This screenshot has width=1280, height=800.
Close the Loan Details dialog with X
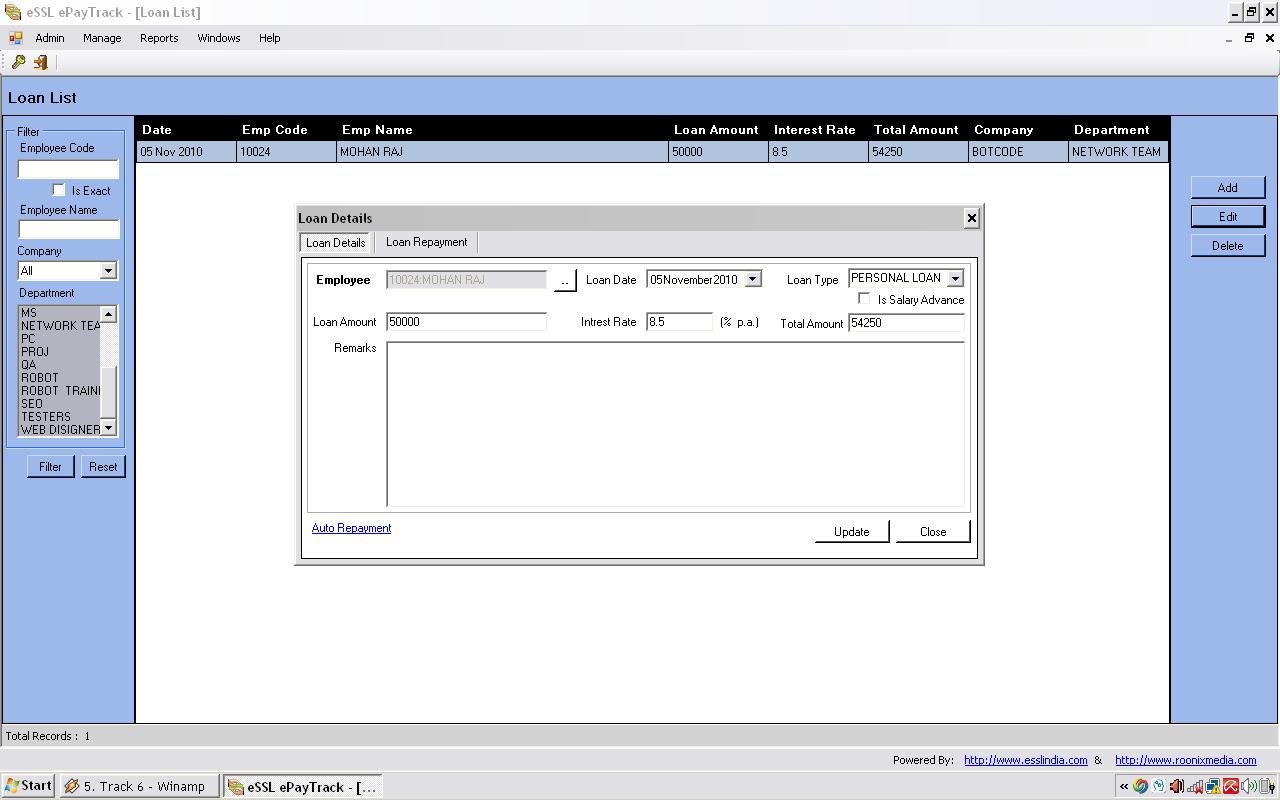971,218
